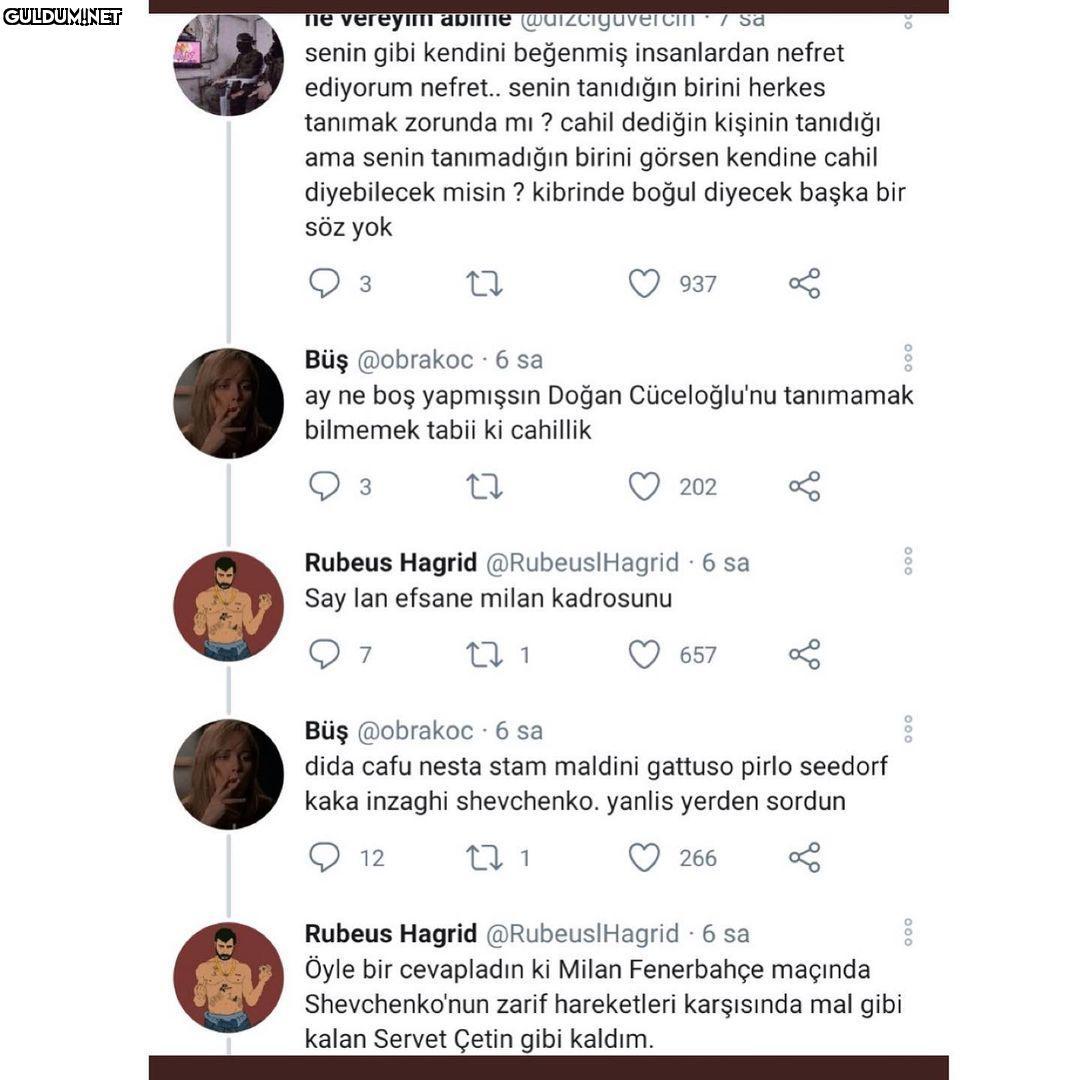Open replies on tweet with 12 comments
Viewport: 1080px width, 1080px height.
point(324,858)
